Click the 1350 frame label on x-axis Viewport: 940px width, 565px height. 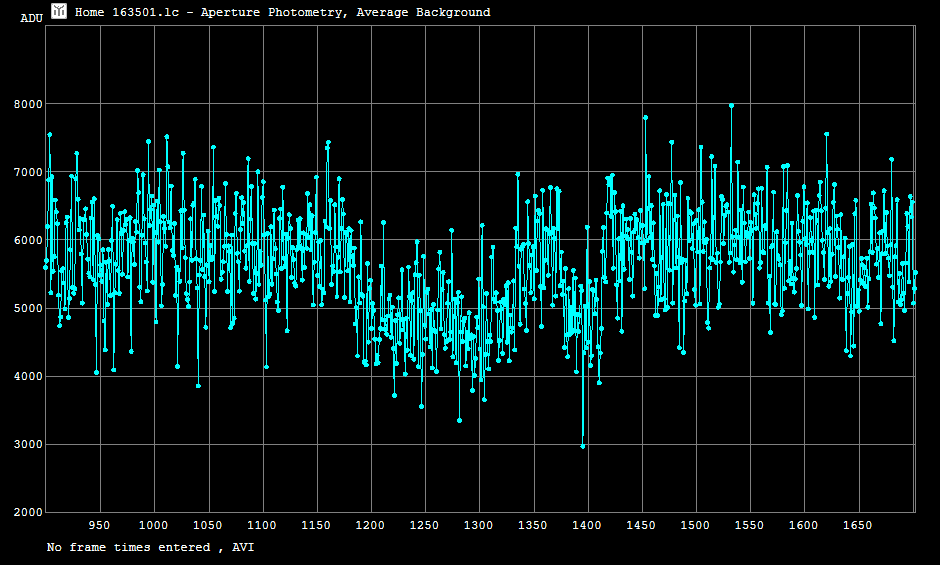(x=532, y=525)
